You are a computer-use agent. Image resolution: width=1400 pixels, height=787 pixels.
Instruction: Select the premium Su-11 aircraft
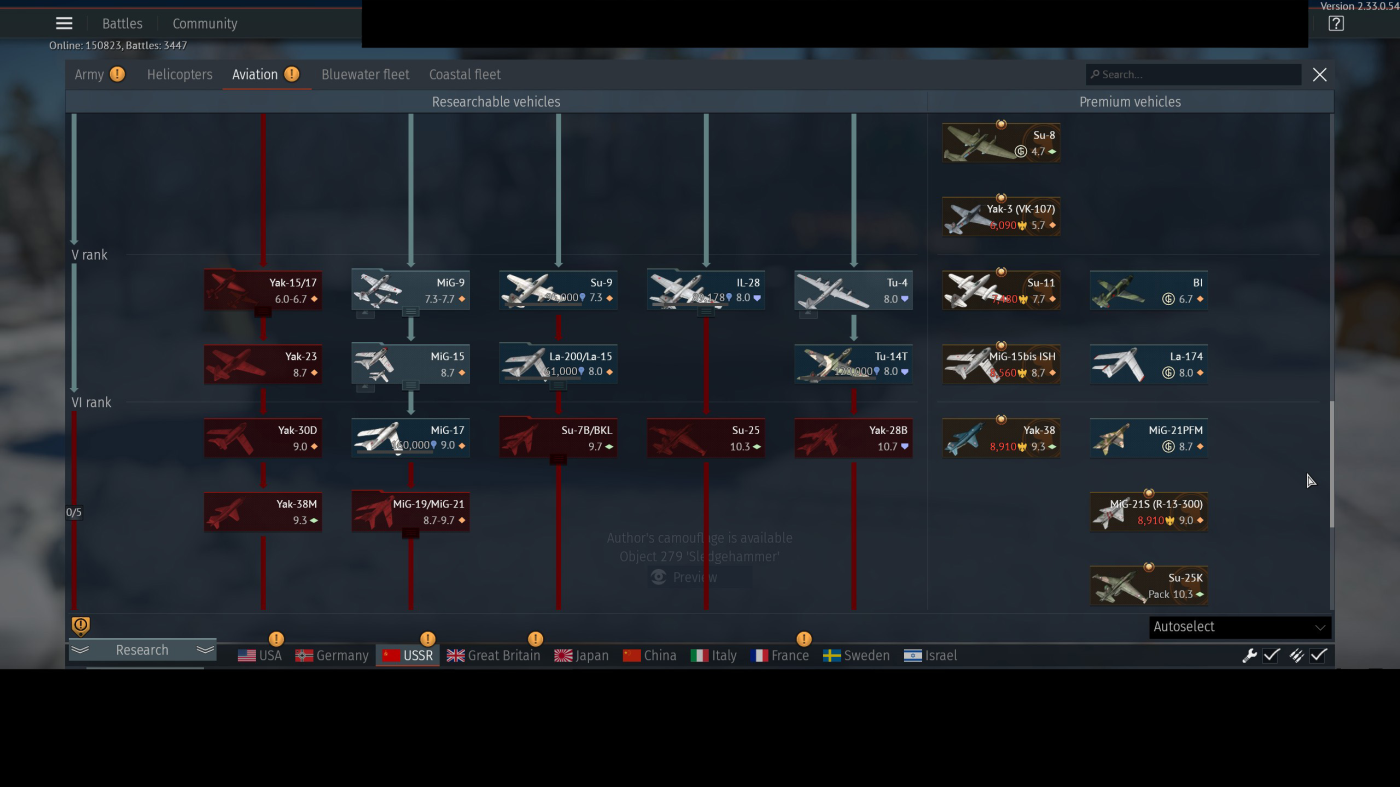1001,290
